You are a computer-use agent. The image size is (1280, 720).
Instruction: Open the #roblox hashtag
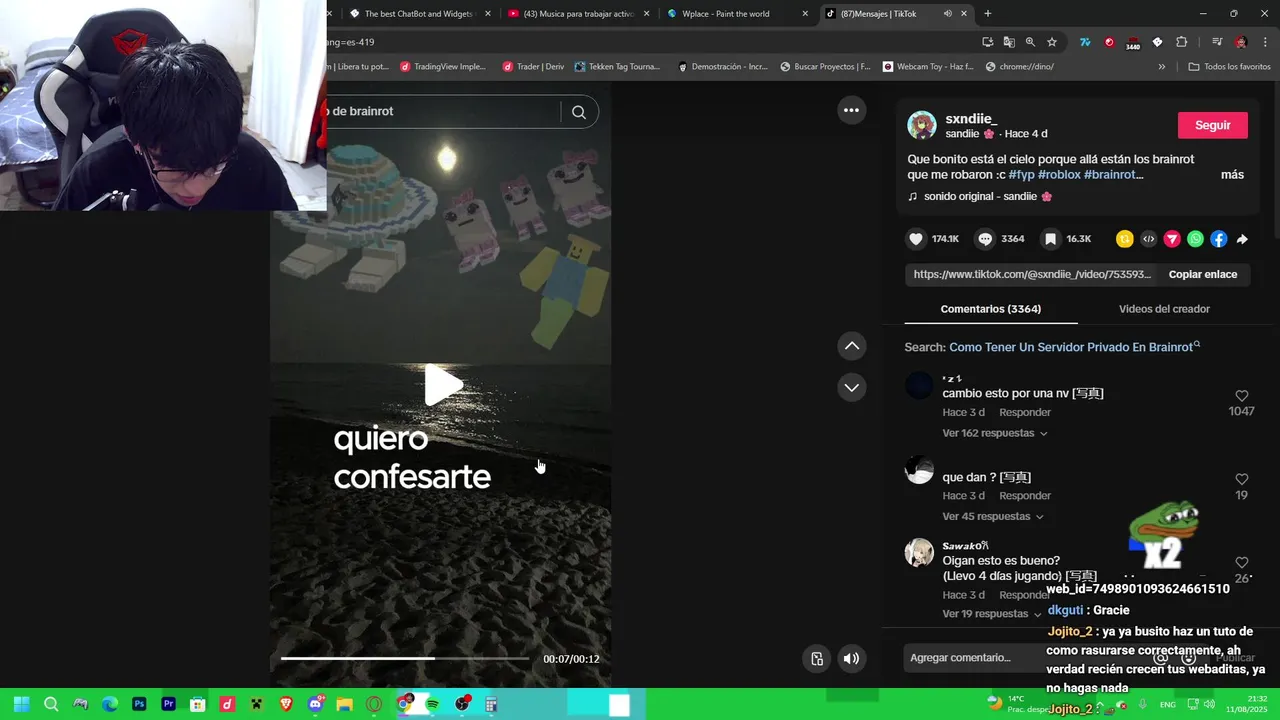pos(1059,174)
